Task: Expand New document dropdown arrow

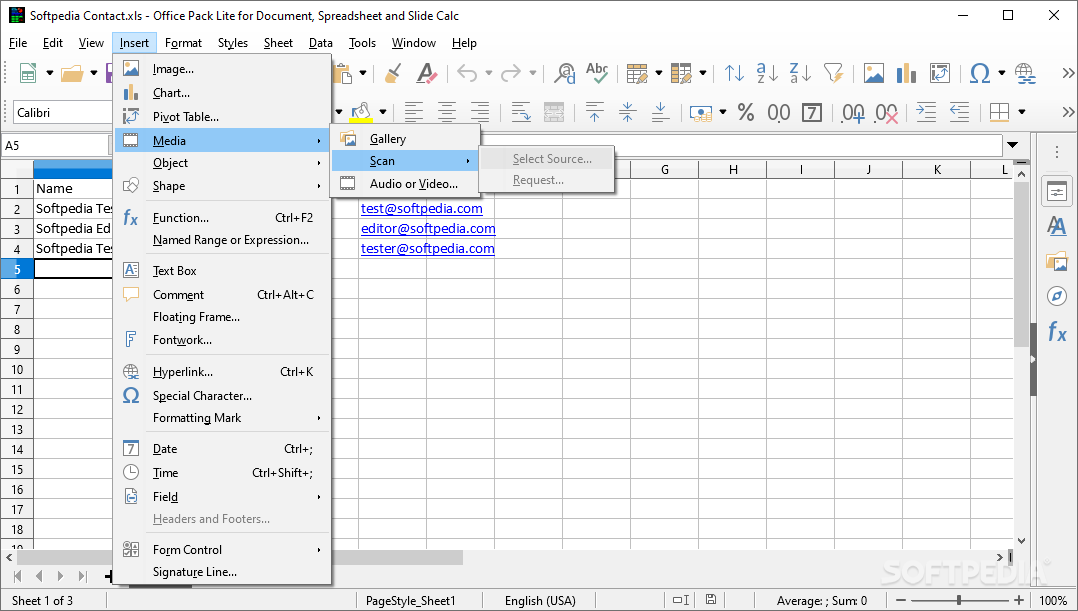Action: (50, 73)
